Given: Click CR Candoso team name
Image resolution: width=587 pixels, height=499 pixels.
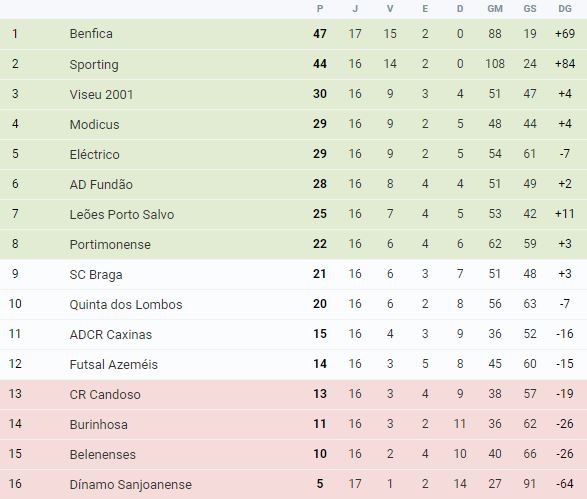Looking at the screenshot, I should 105,395.
